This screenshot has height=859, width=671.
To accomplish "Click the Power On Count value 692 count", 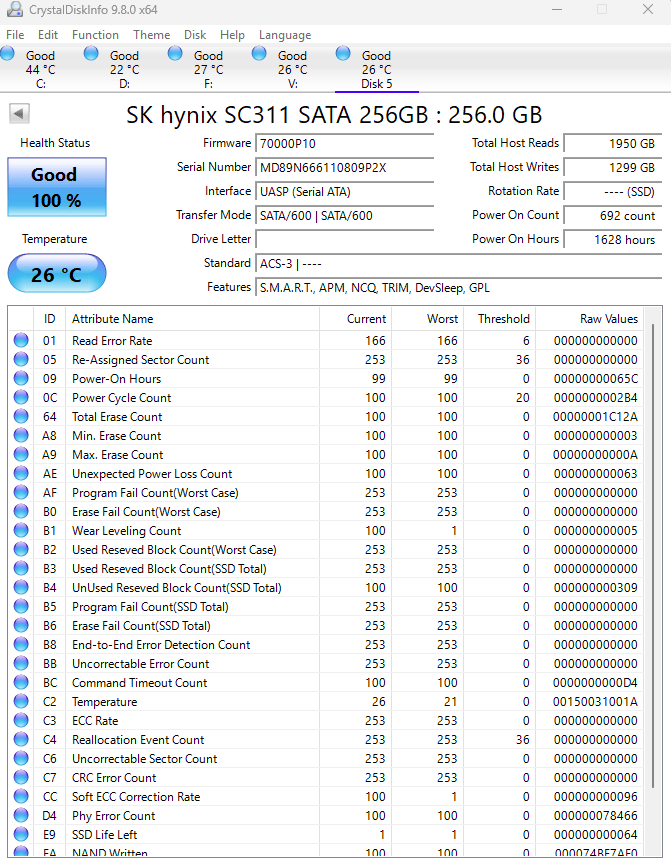I will [612, 215].
